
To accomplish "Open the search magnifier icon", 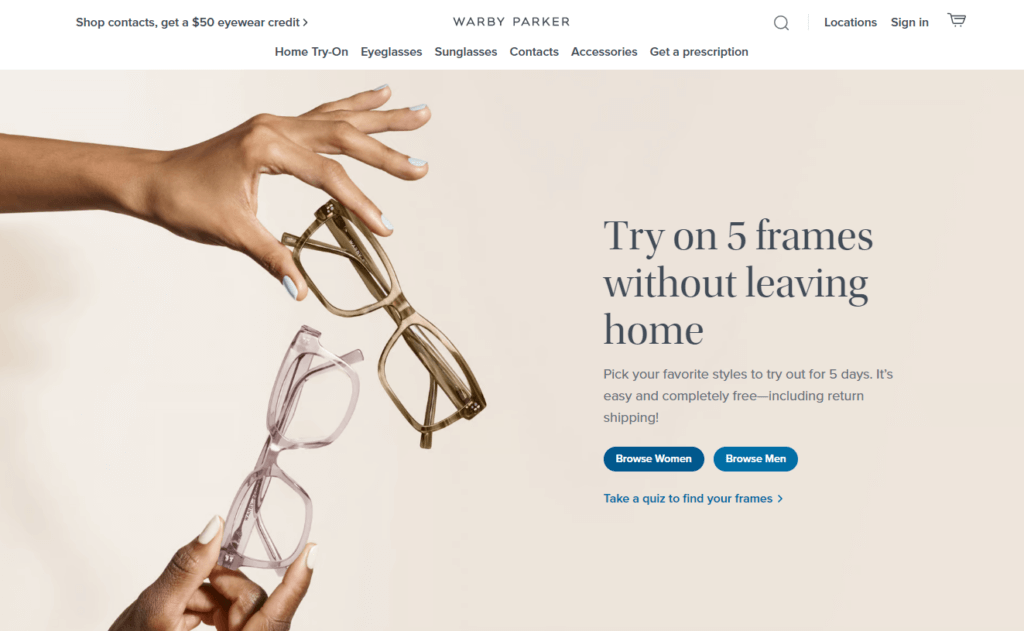I will point(781,23).
